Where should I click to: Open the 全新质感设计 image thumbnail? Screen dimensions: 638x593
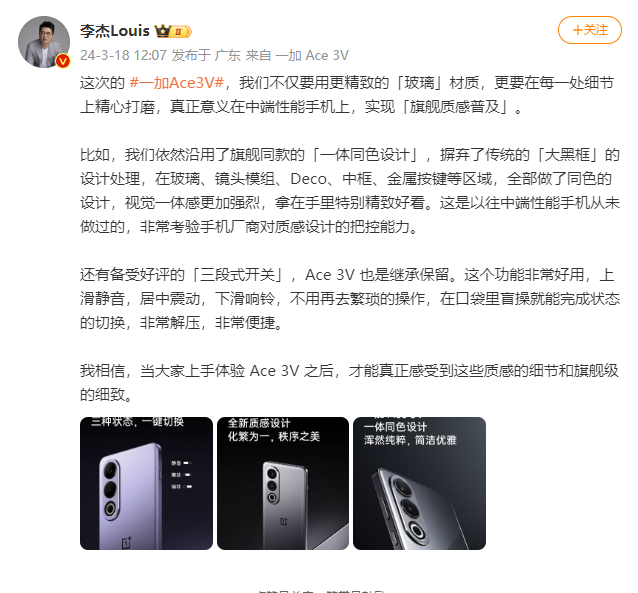pos(283,483)
